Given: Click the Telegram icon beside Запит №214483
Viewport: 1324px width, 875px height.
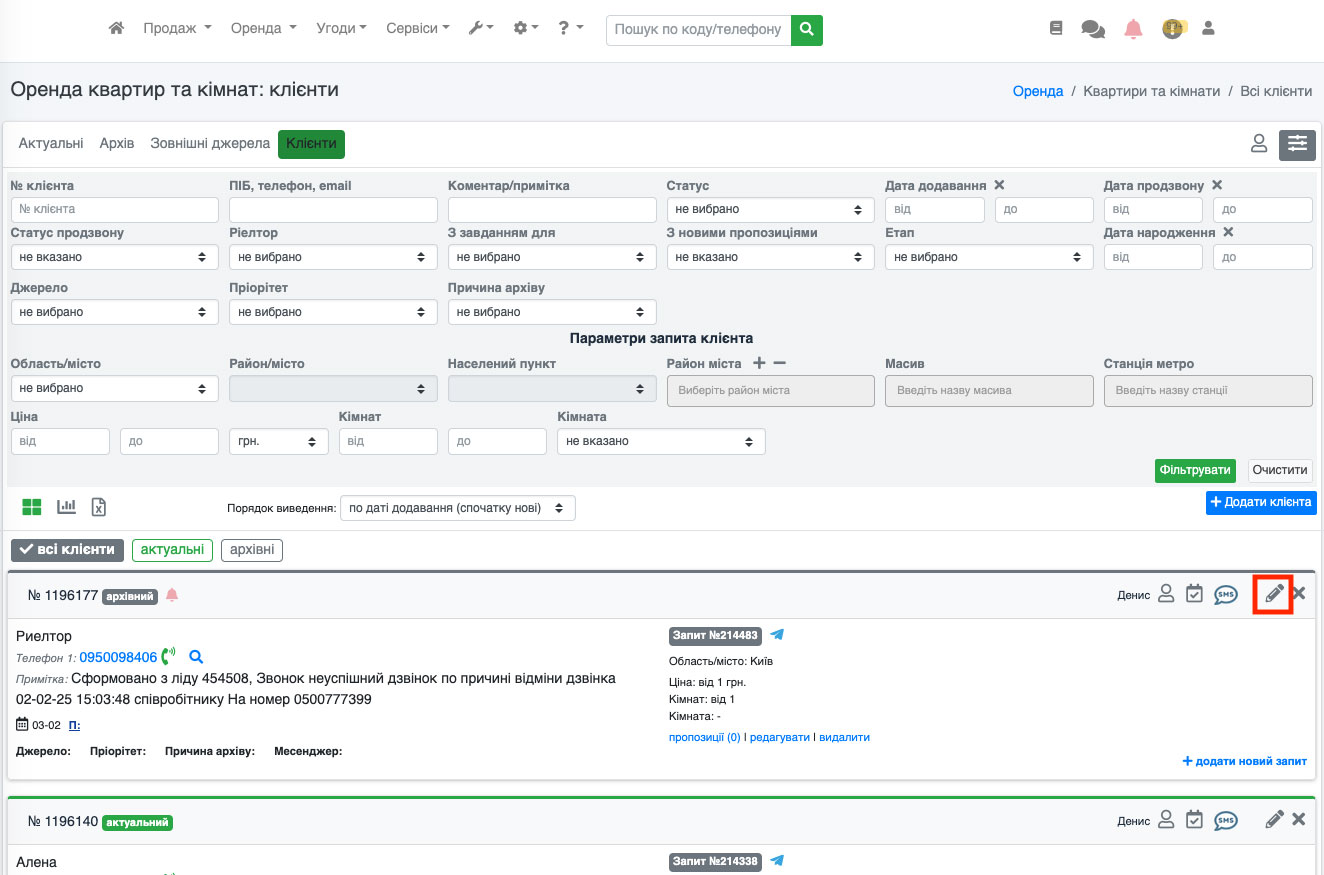Looking at the screenshot, I should (777, 635).
